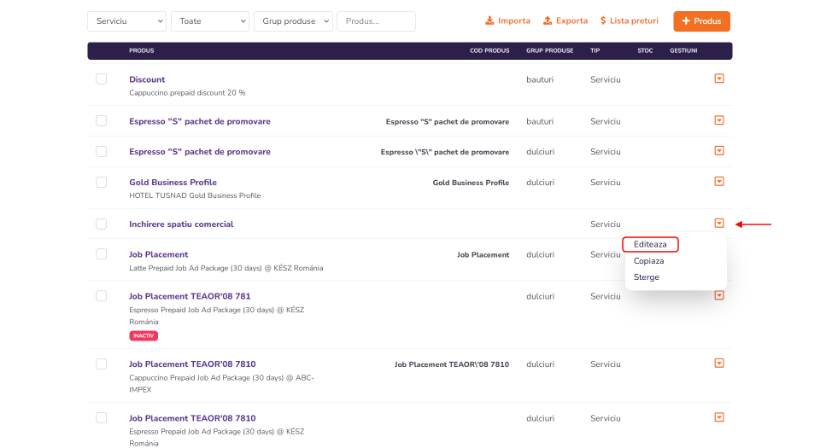Open actions arrow for Job Placement TEAOR'08 781
Image resolution: width=820 pixels, height=448 pixels.
719,296
